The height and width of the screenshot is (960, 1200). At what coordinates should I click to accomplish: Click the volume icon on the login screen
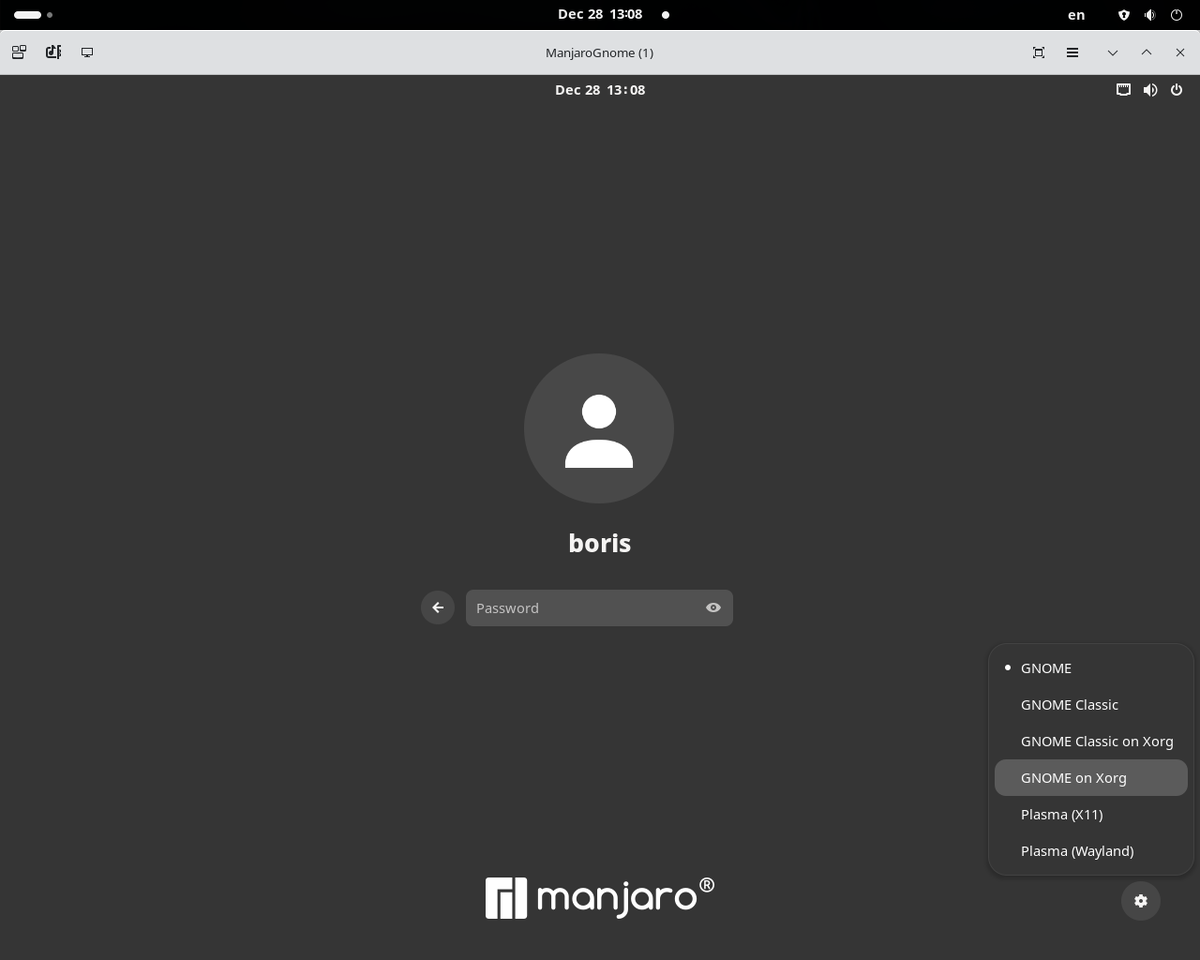coord(1150,89)
